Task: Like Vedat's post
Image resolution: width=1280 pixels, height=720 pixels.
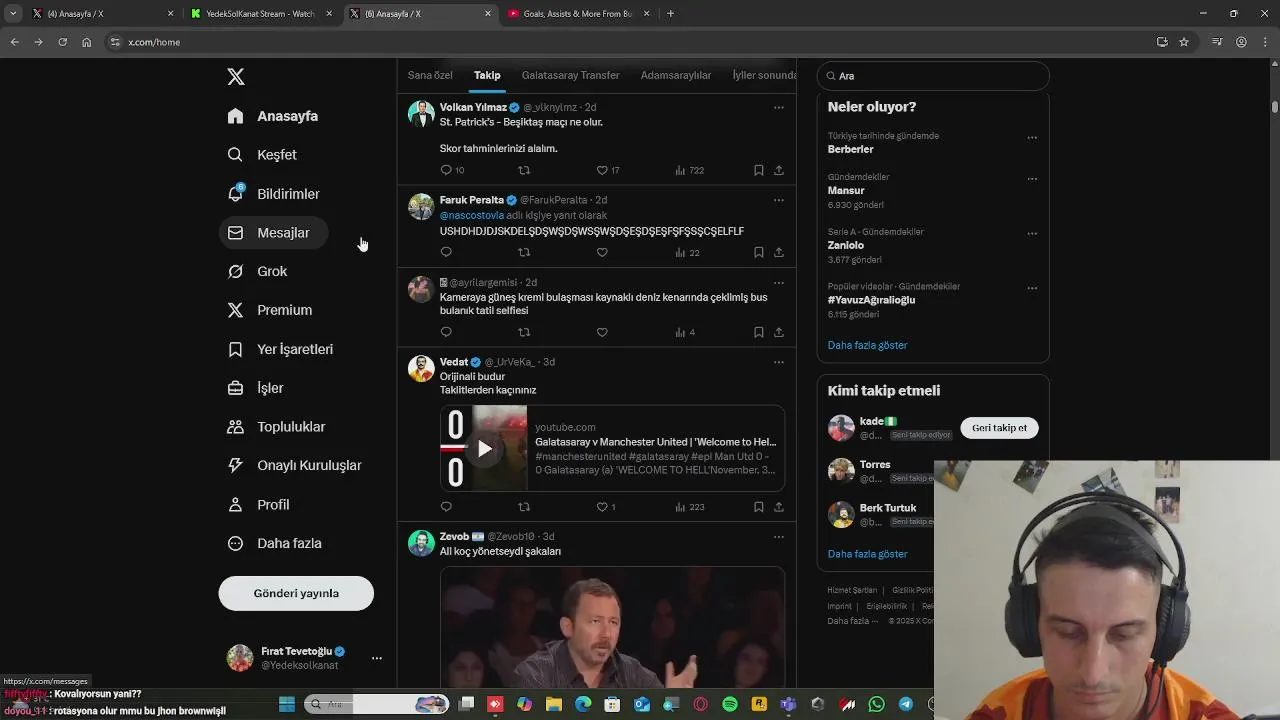Action: coord(602,507)
